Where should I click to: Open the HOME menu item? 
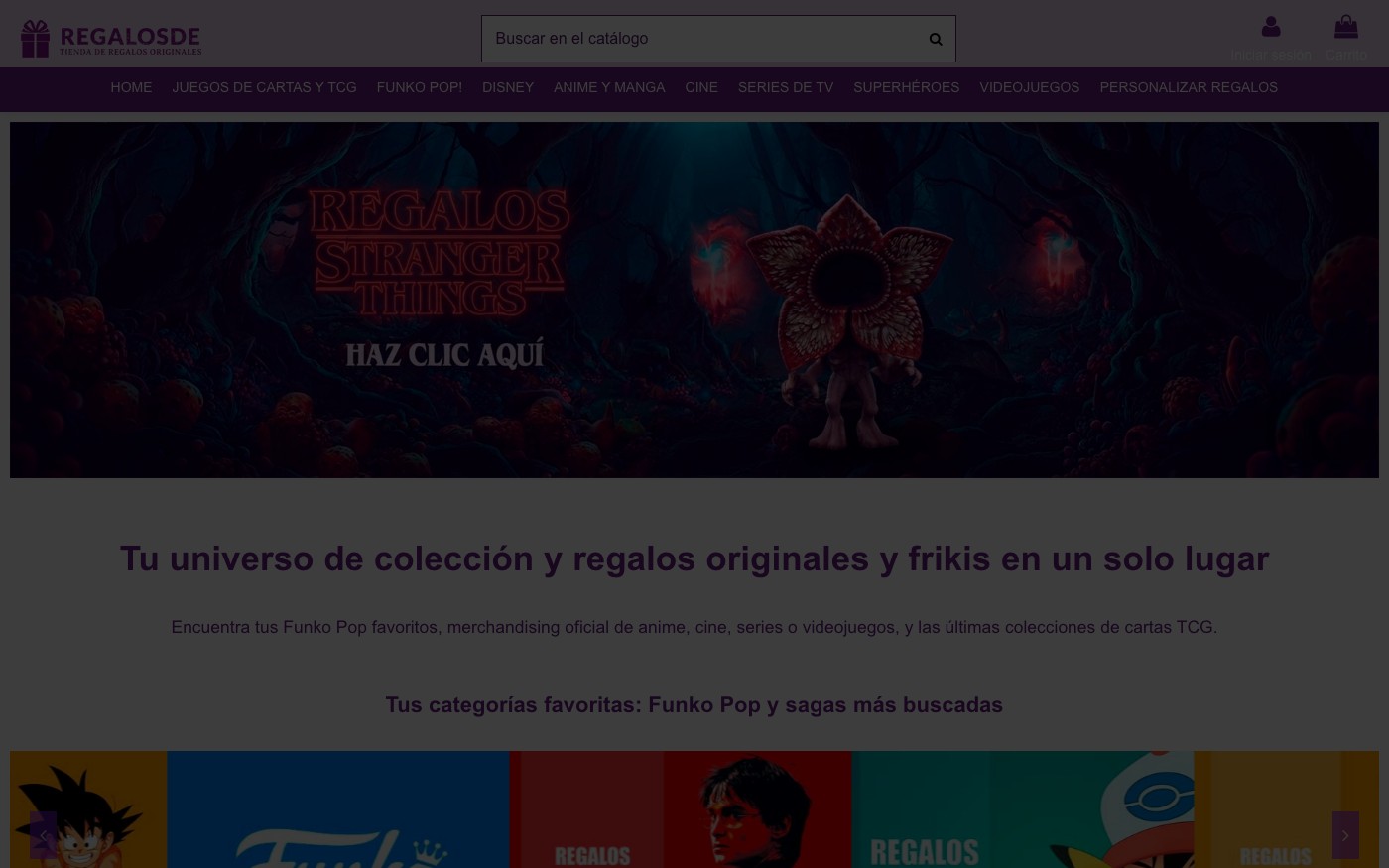(x=131, y=87)
